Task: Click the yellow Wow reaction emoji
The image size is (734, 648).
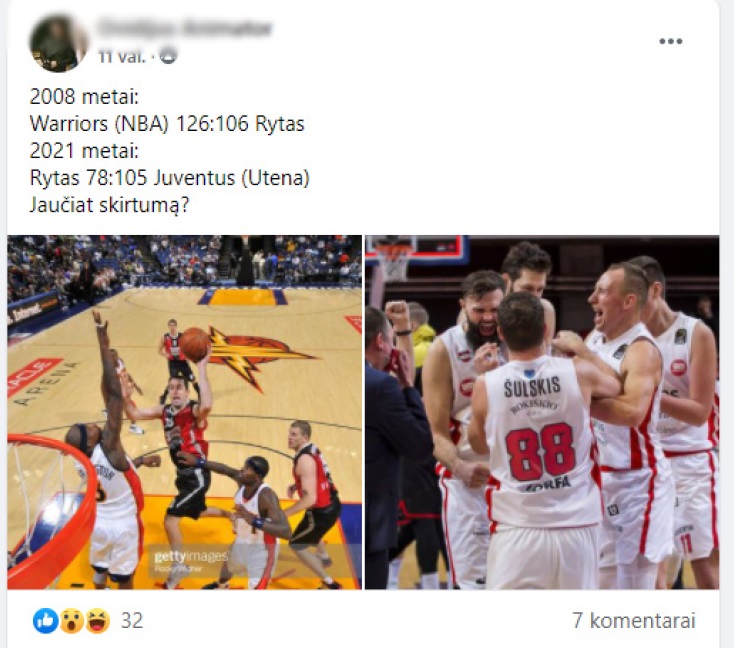Action: tap(71, 621)
